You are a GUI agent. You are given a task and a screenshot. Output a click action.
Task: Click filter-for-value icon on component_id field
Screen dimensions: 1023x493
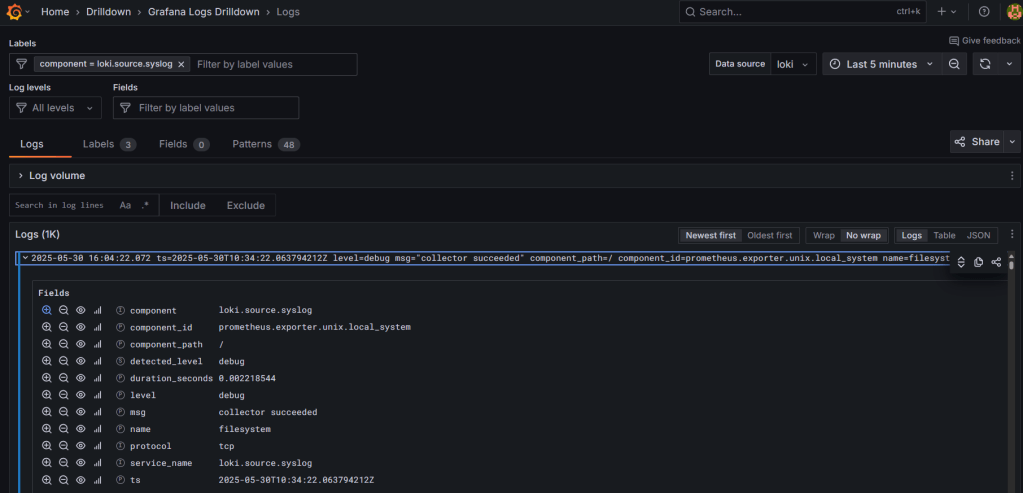(x=46, y=327)
